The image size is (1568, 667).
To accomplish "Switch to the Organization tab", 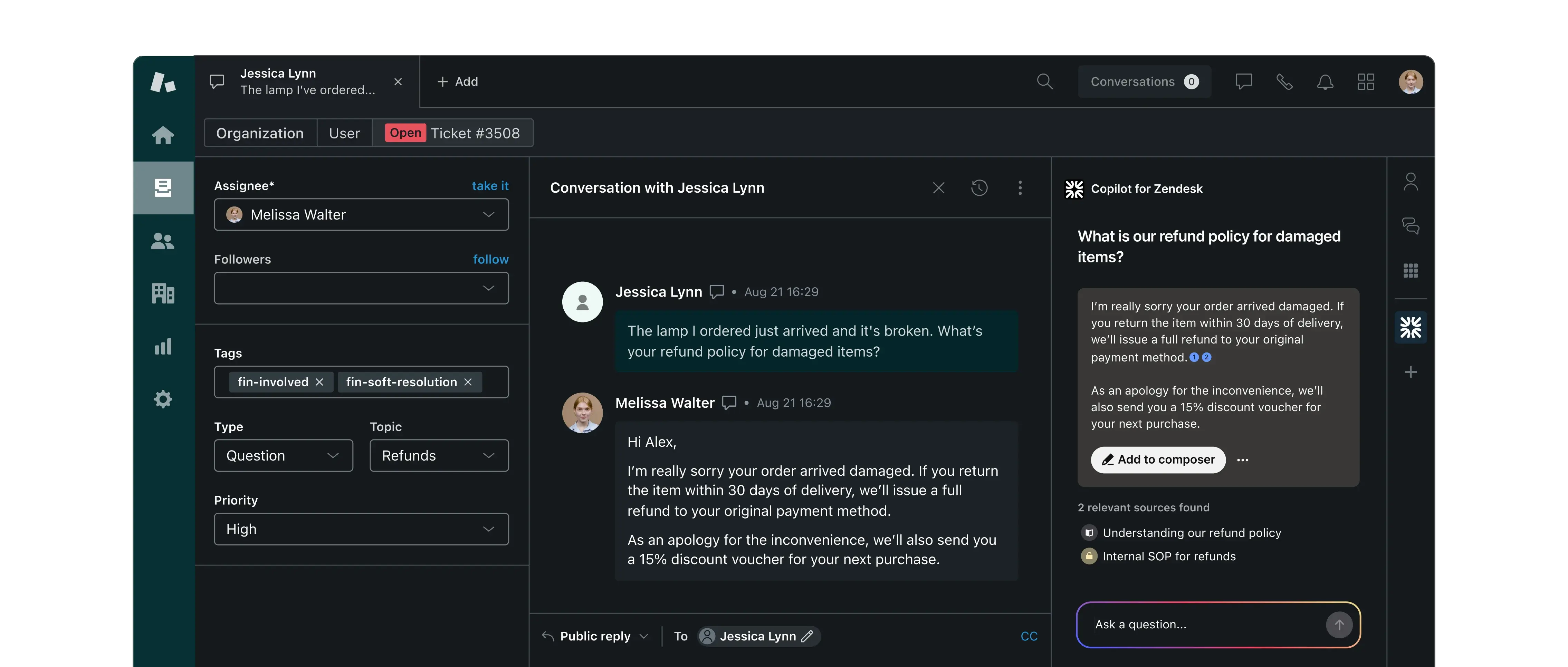I will pyautogui.click(x=259, y=133).
